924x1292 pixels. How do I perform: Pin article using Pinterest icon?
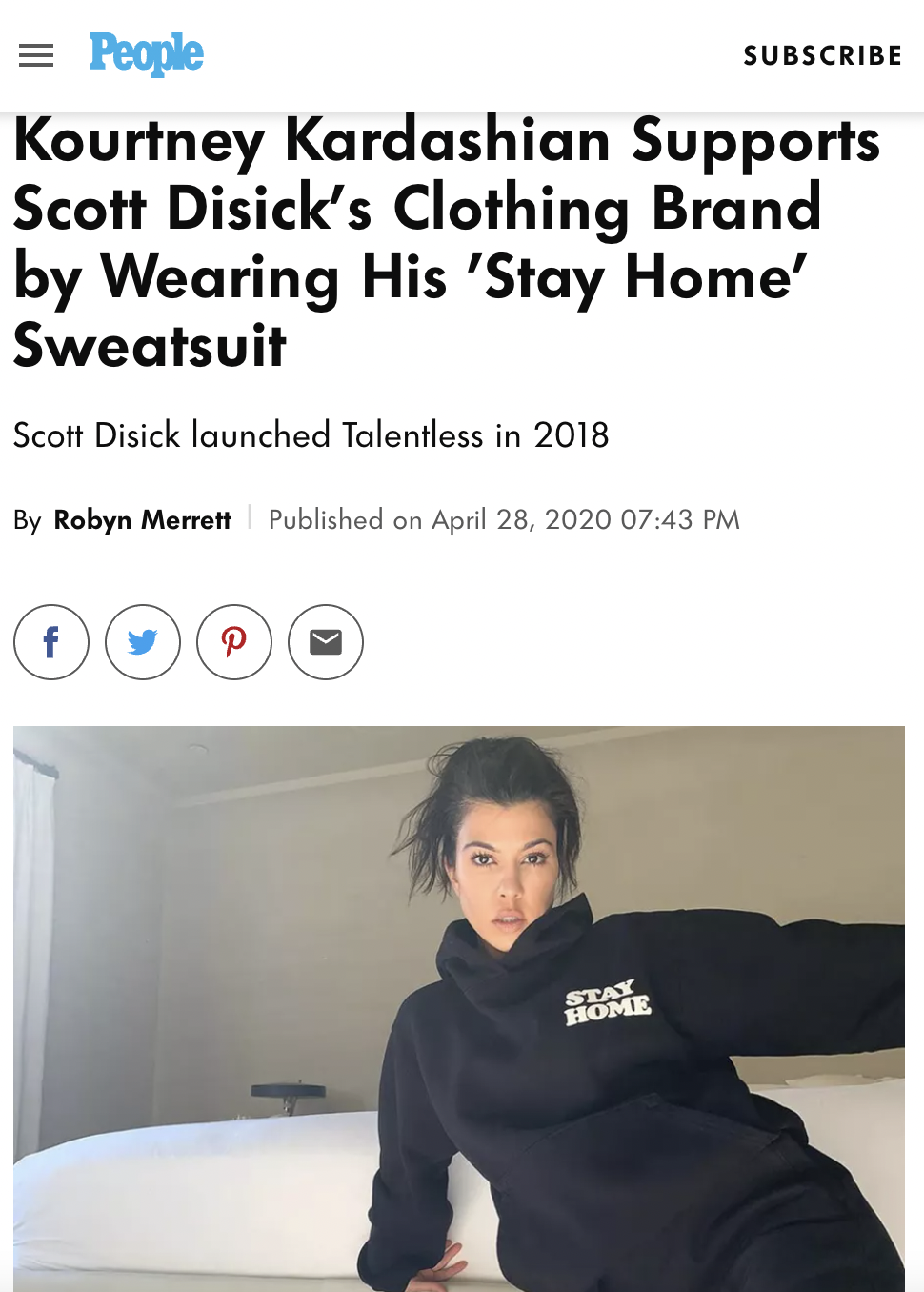(x=234, y=642)
